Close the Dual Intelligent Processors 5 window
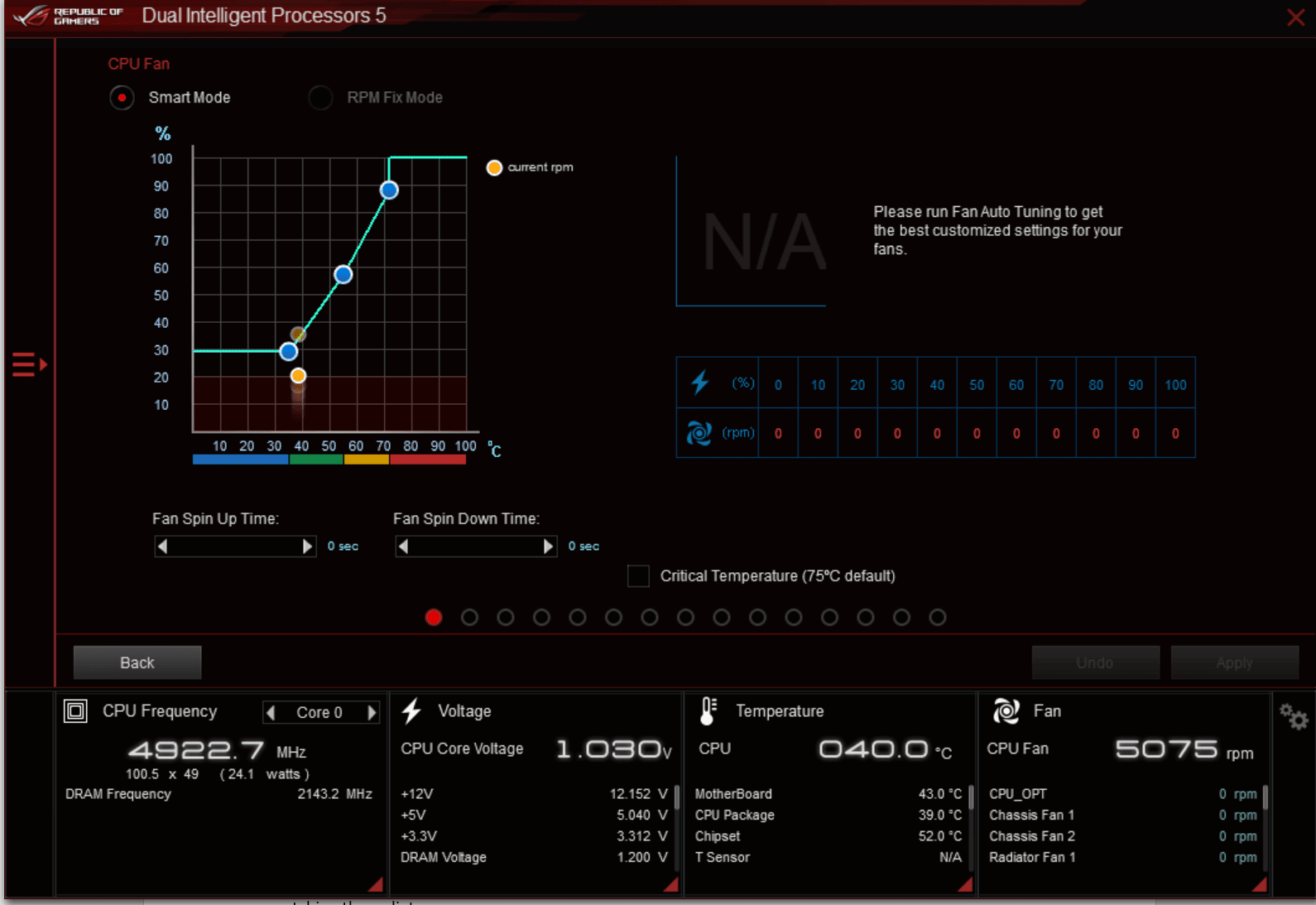The image size is (1316, 905). [1295, 17]
